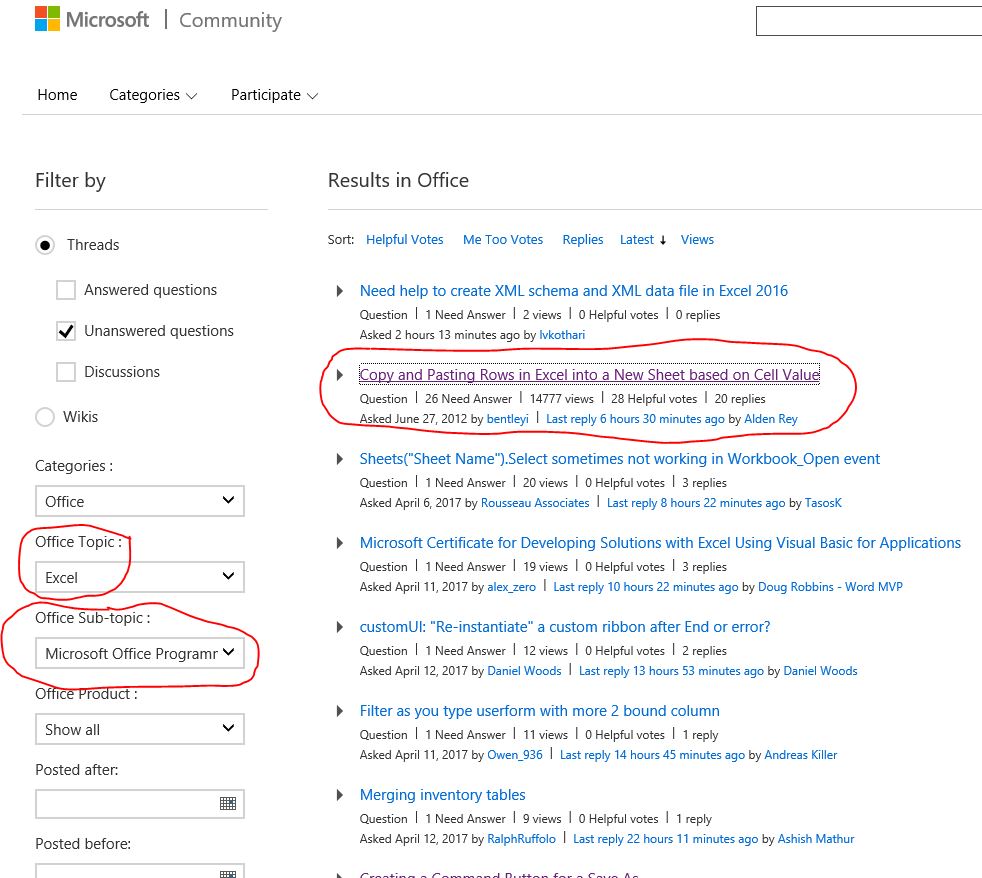
Task: Click the search box at top
Action: point(868,21)
